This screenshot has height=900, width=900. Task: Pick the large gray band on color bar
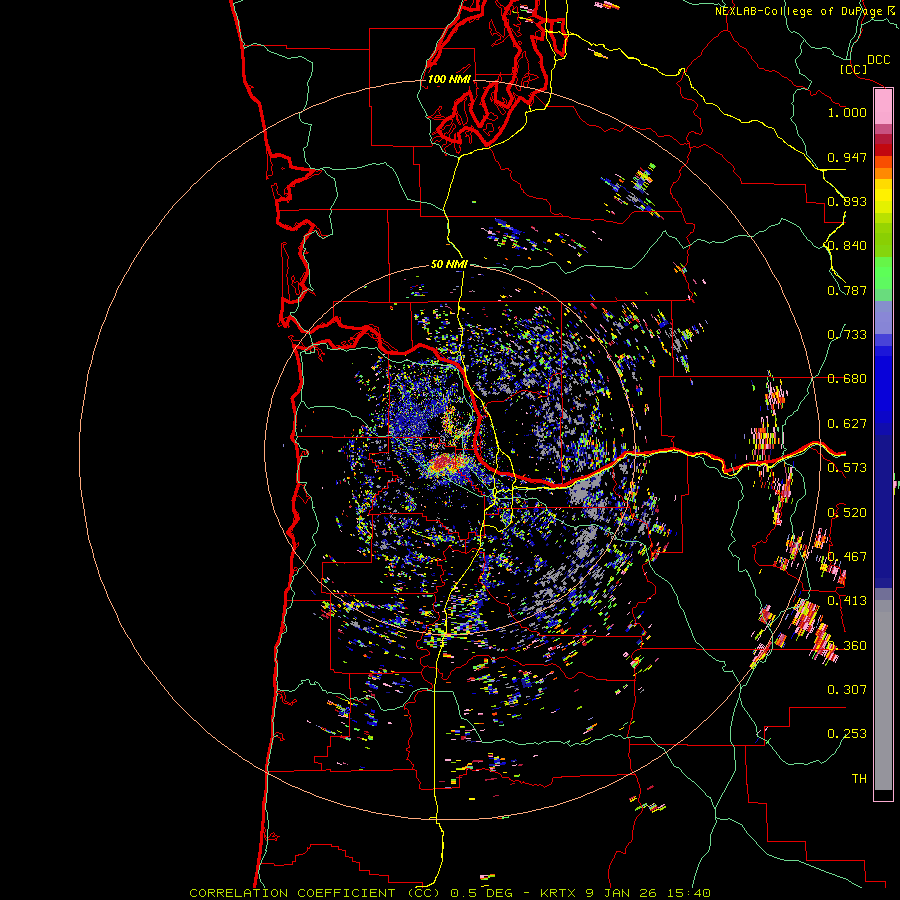pos(883,700)
